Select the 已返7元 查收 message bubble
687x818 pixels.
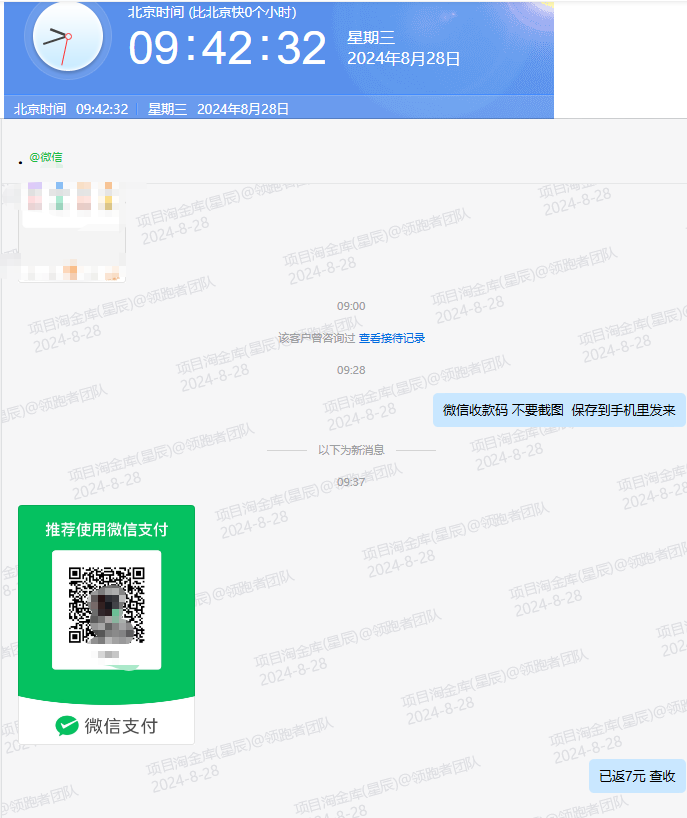point(637,776)
